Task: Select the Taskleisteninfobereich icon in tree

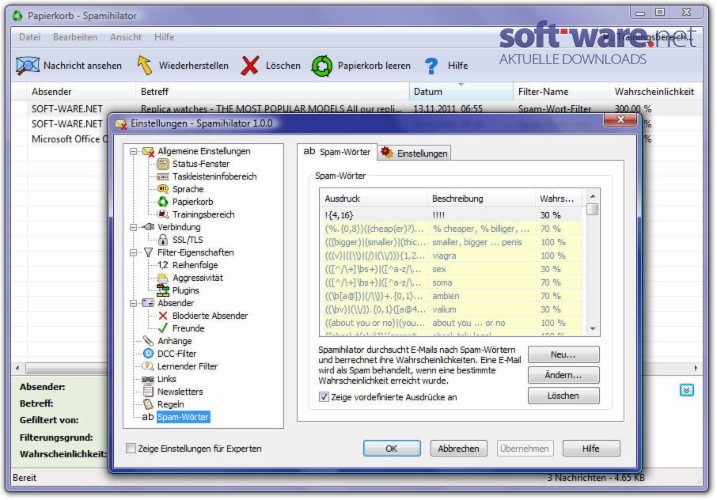Action: pos(163,177)
